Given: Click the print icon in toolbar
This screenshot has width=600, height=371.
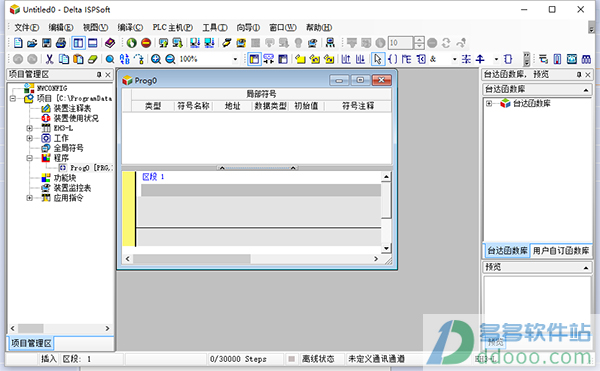Looking at the screenshot, I should [61, 43].
